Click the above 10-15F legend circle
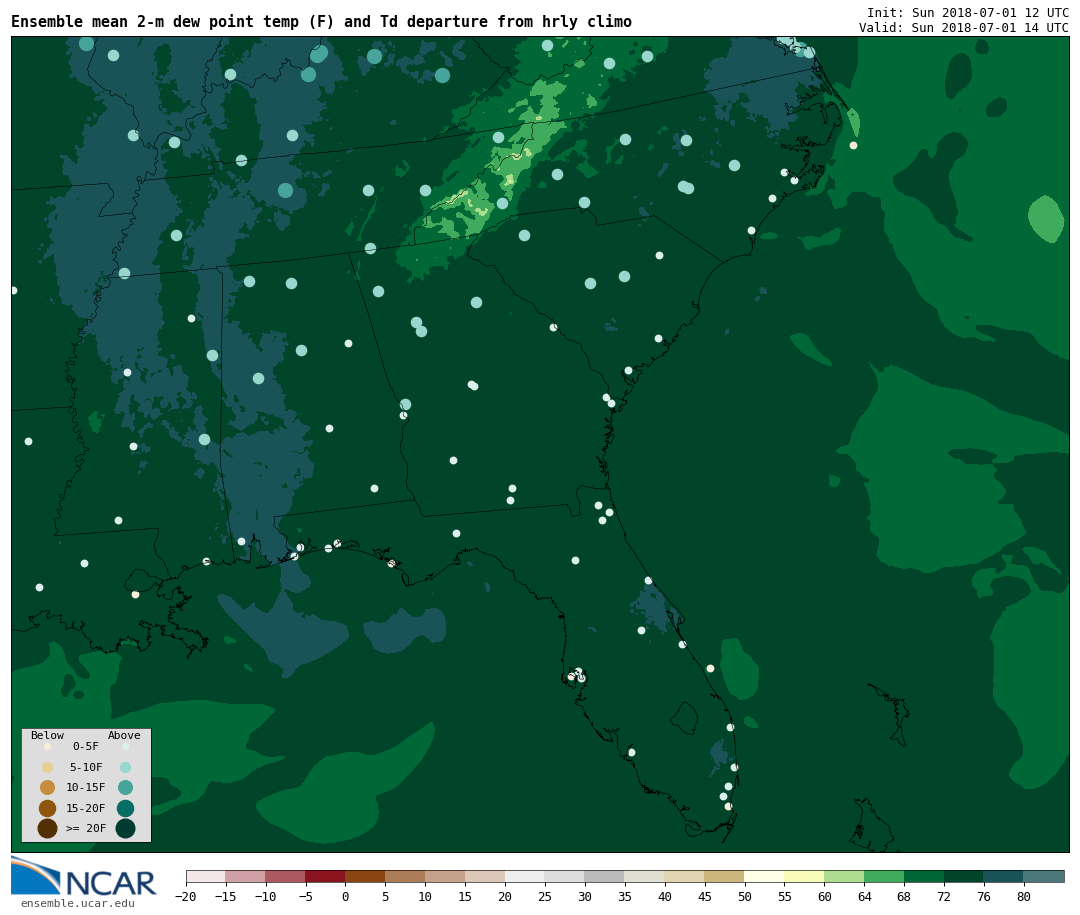 click(125, 788)
